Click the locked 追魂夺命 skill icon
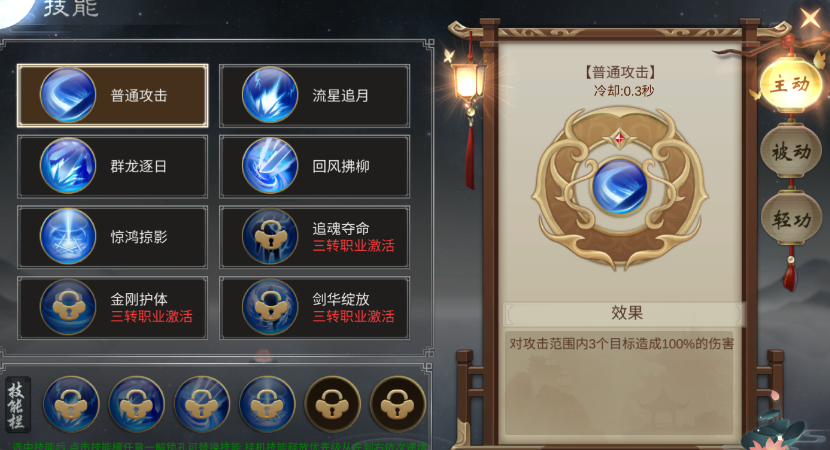 point(270,236)
